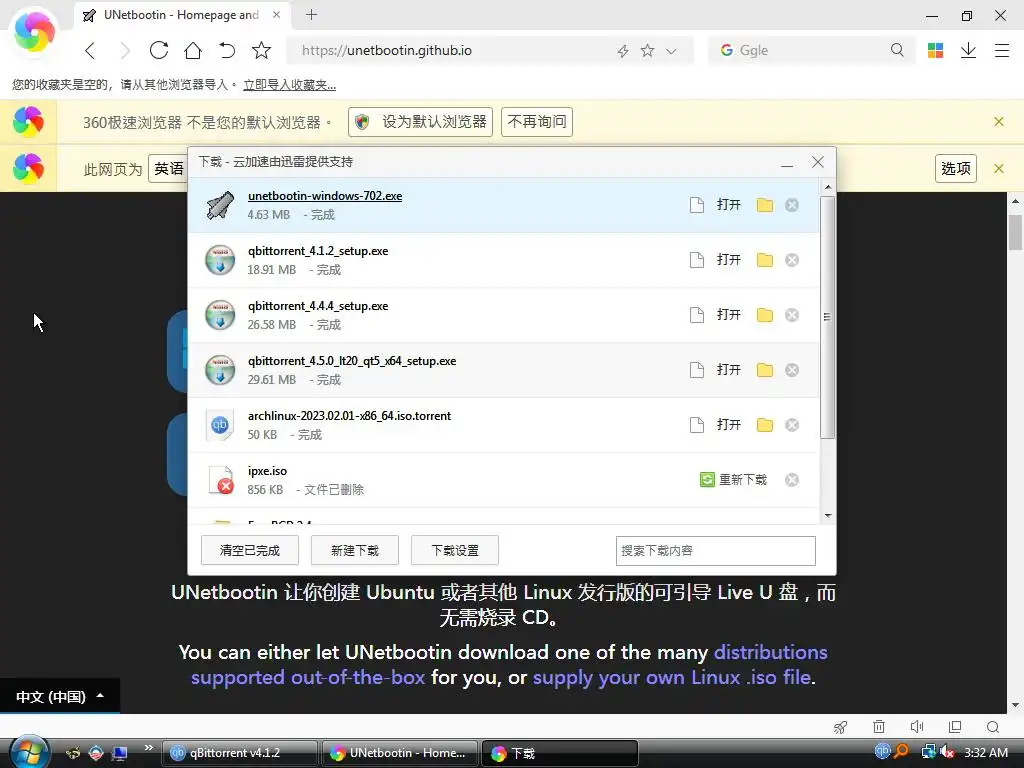Open the translation 选项 button
The image size is (1024, 768).
click(955, 168)
